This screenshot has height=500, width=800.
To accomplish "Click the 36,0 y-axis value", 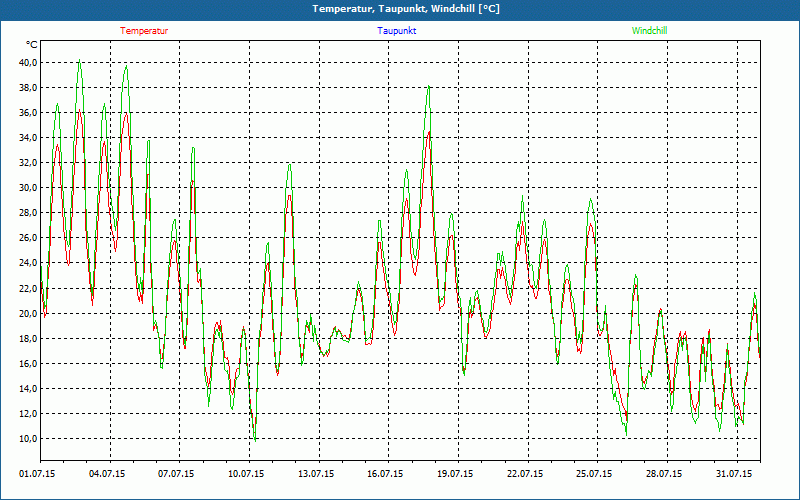I will [28, 113].
